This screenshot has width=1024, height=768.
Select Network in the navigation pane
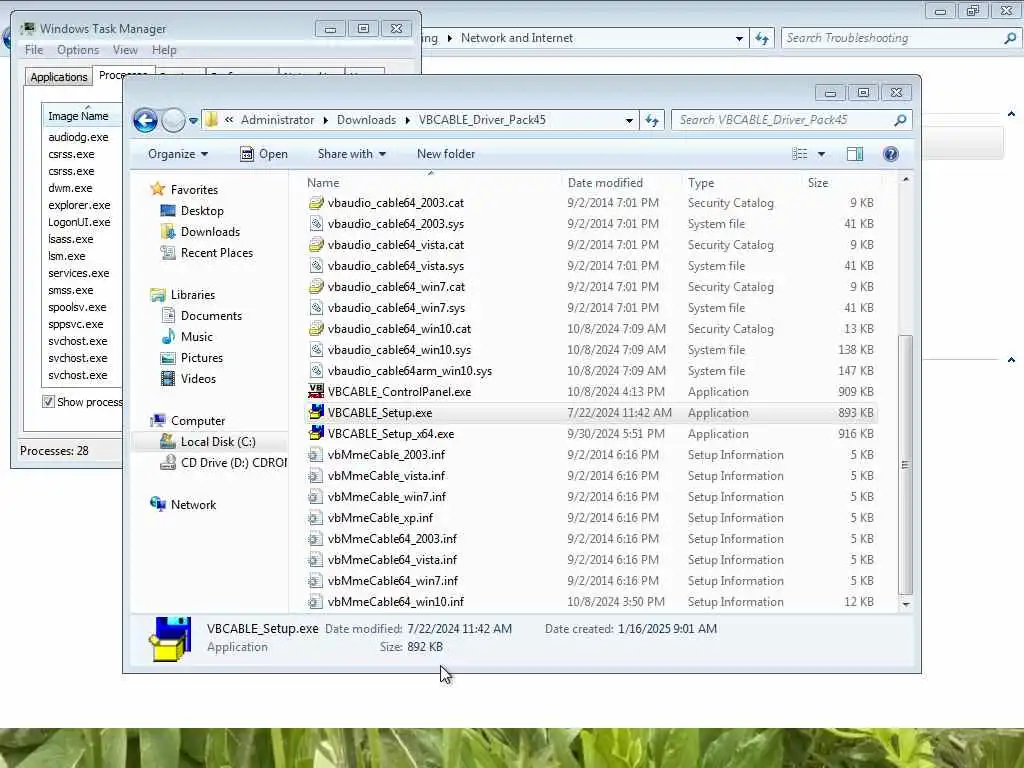tap(193, 505)
